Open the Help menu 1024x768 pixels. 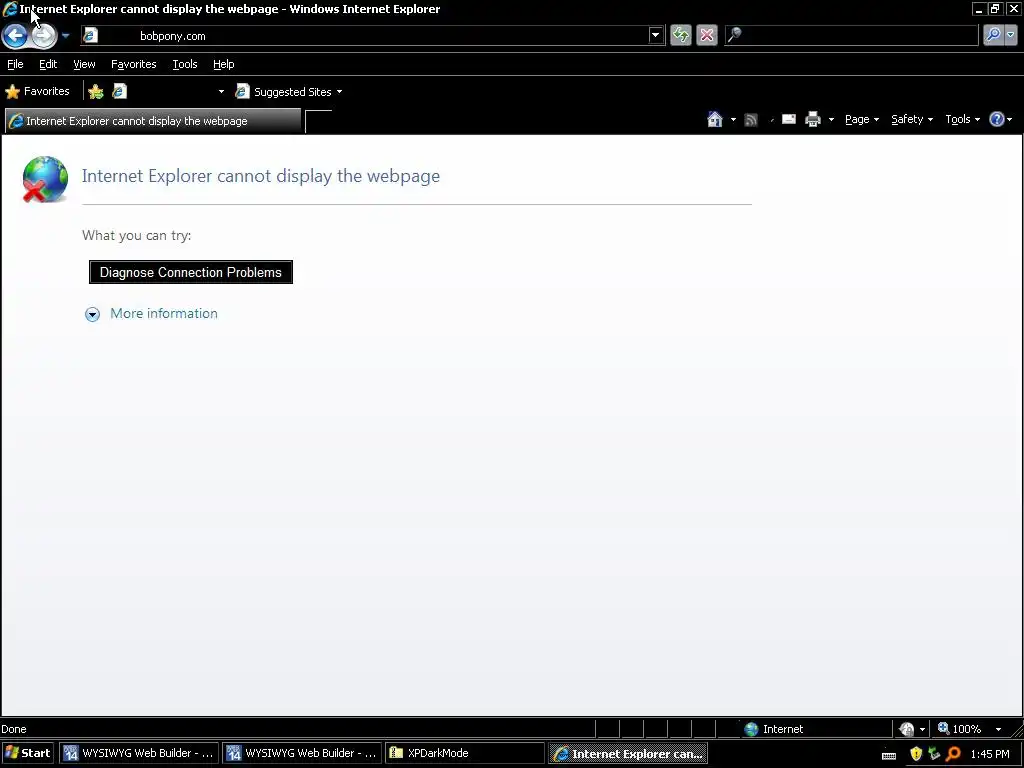click(x=223, y=64)
